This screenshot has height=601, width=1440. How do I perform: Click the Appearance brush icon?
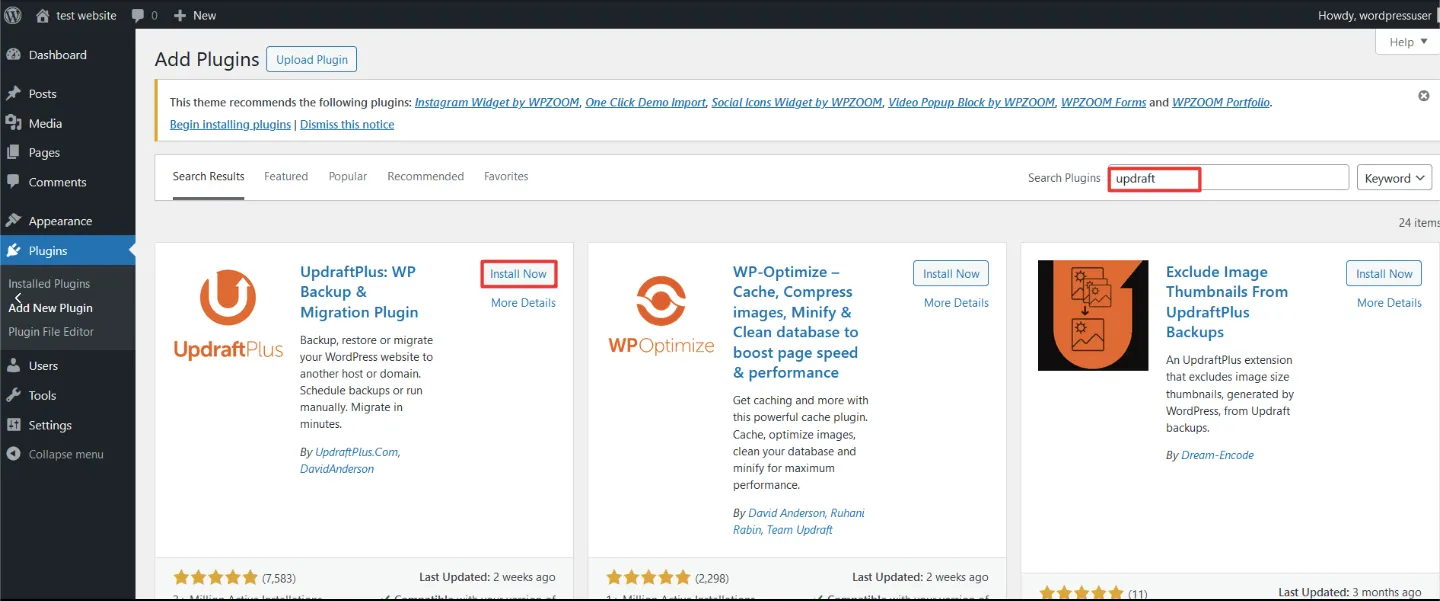(x=13, y=221)
